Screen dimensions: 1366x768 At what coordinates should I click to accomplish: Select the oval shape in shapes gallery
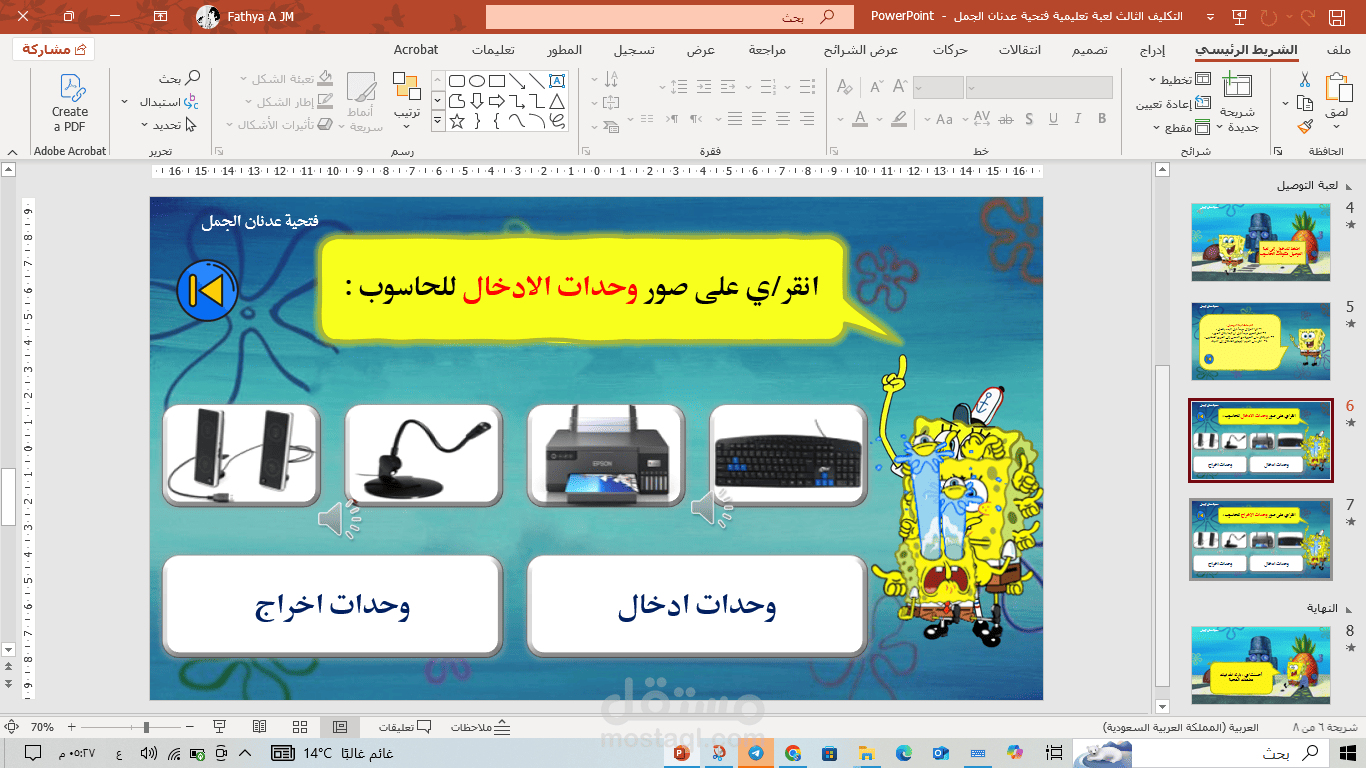pyautogui.click(x=477, y=81)
